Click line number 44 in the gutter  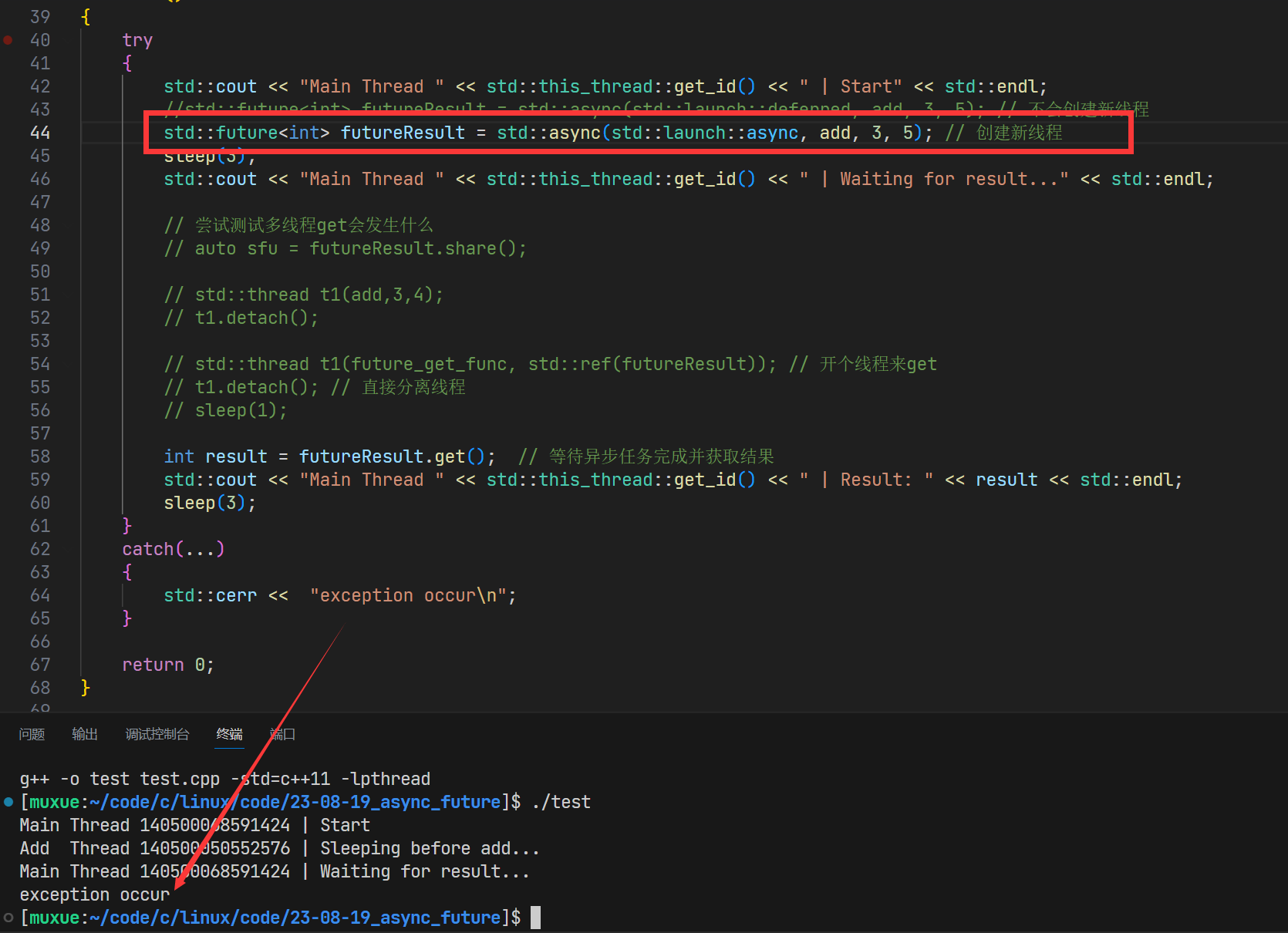tap(40, 133)
